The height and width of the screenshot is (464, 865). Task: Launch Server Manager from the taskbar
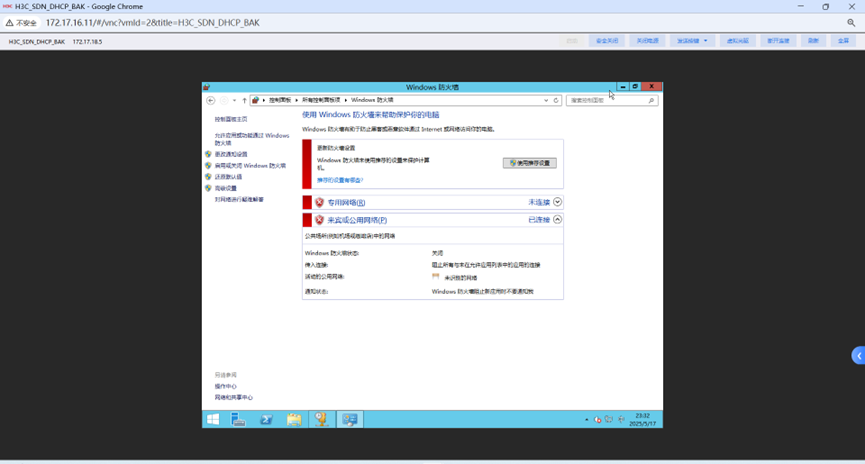tap(238, 419)
